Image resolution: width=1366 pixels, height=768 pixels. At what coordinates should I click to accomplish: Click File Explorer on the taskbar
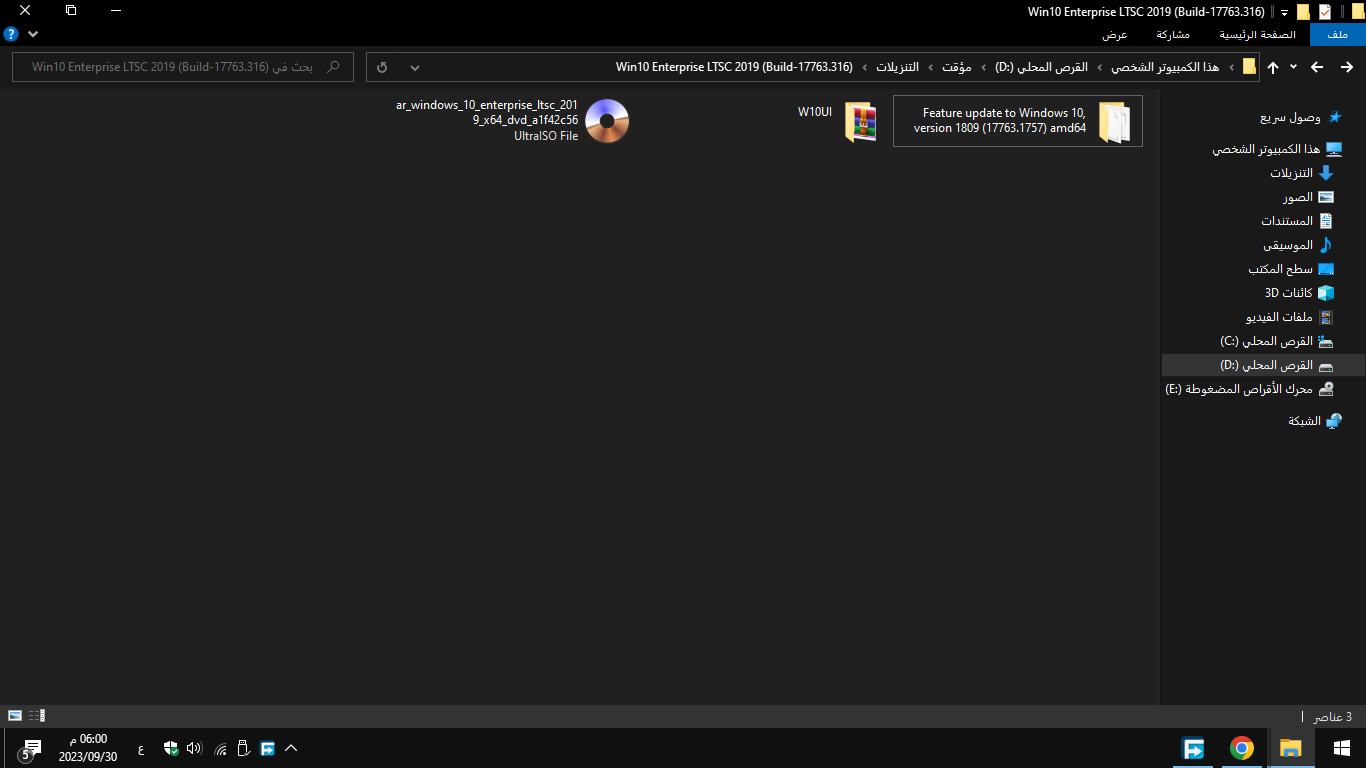pyautogui.click(x=1291, y=748)
